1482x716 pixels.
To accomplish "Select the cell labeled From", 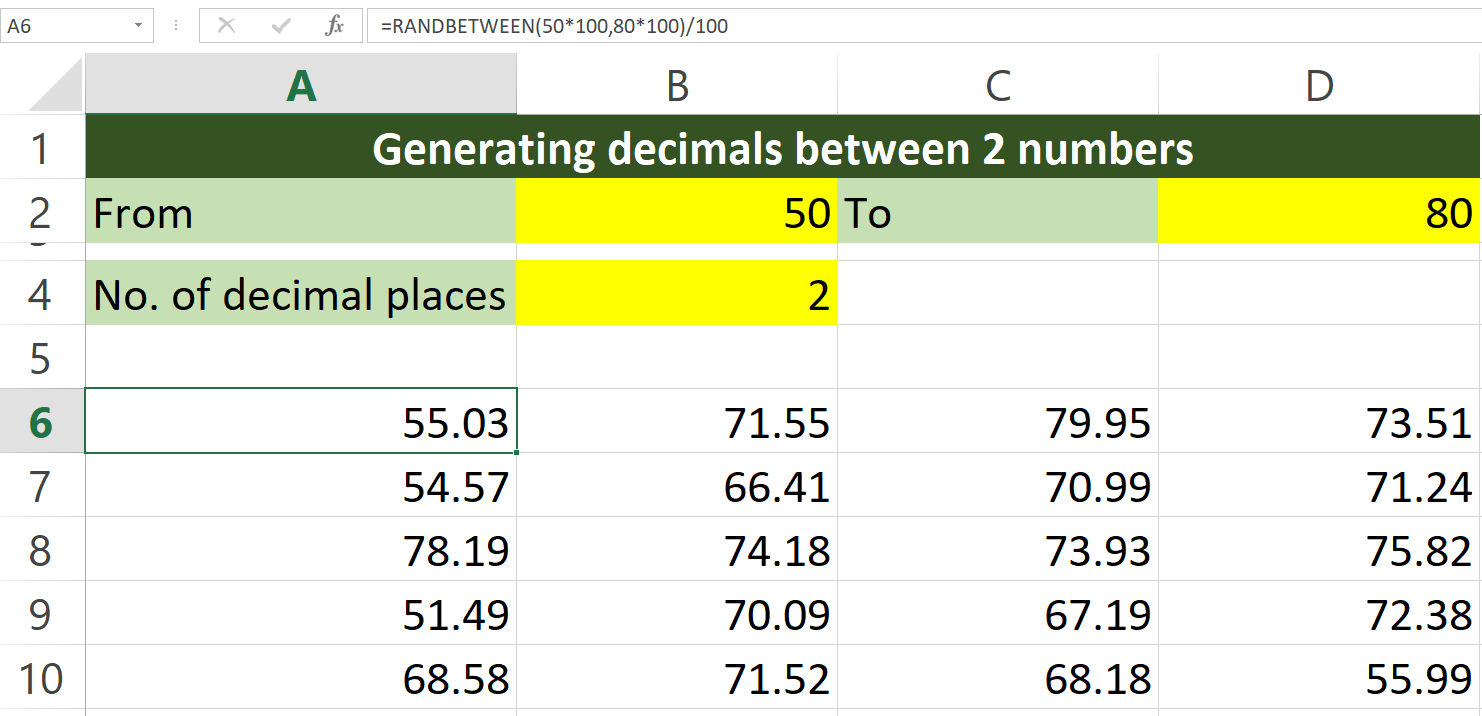I will click(x=298, y=212).
